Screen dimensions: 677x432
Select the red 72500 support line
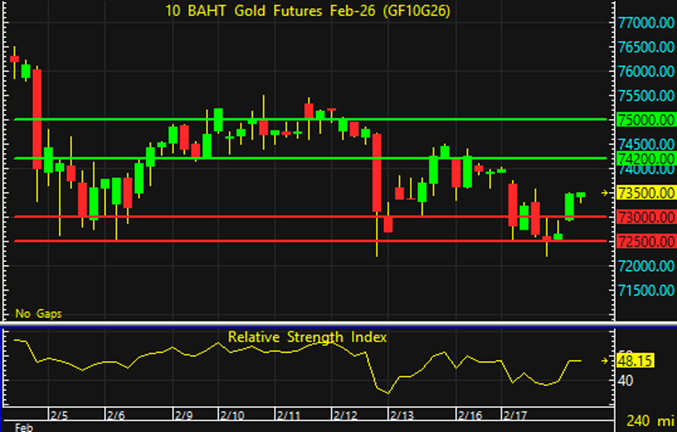(300, 241)
